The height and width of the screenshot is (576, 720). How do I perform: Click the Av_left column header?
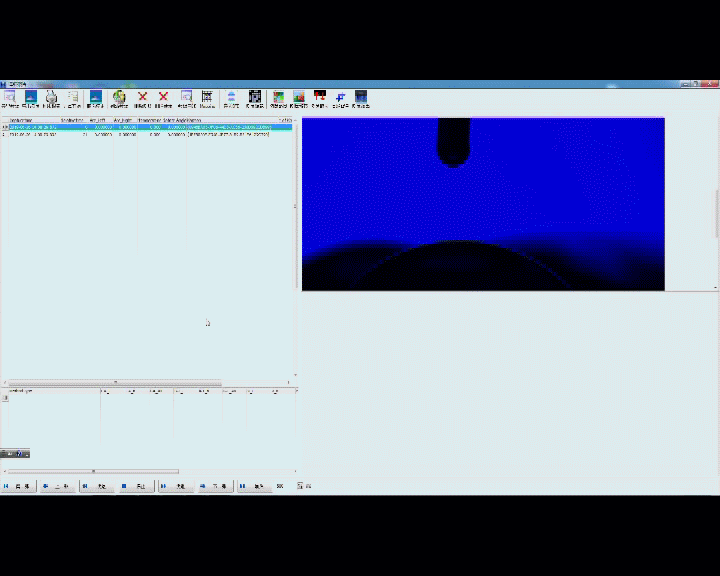point(101,120)
